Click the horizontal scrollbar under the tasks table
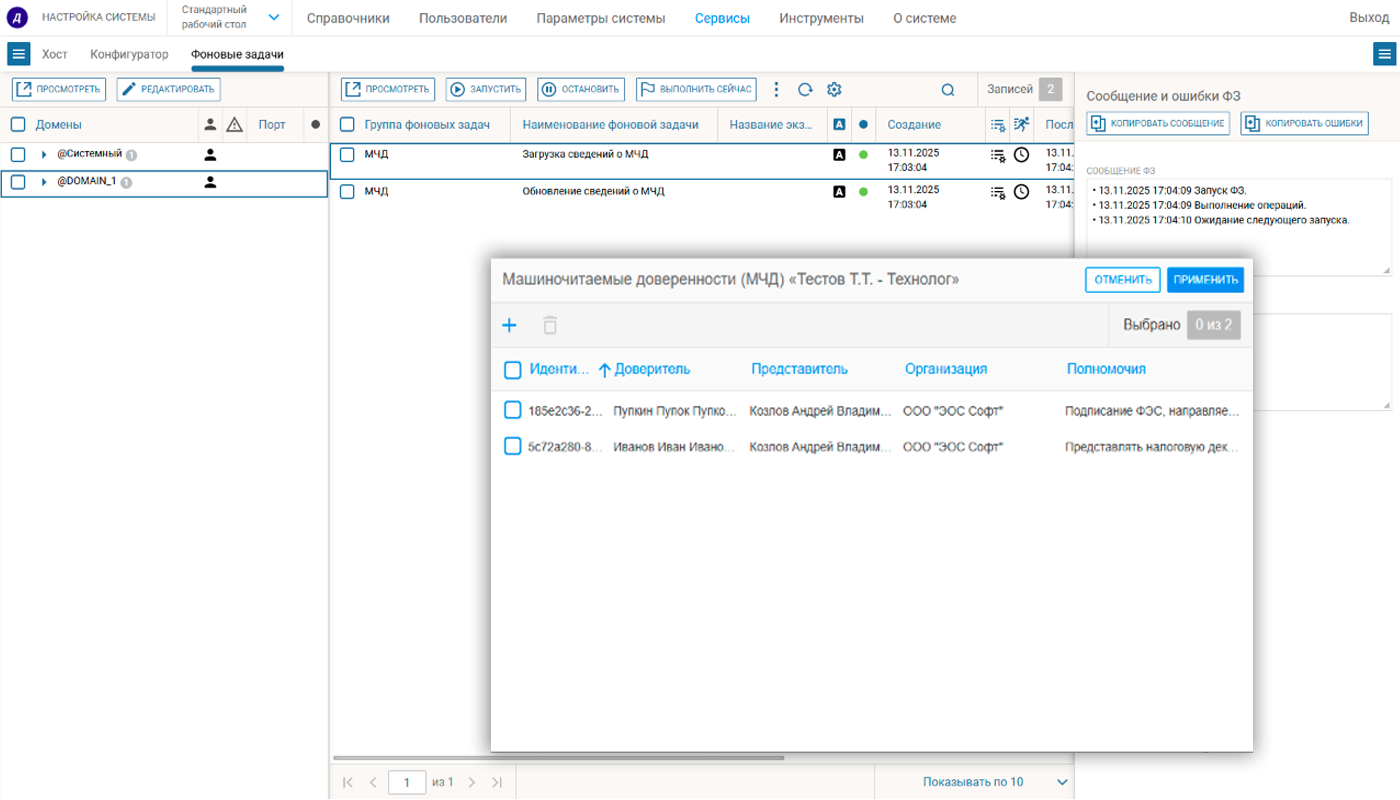 [559, 758]
